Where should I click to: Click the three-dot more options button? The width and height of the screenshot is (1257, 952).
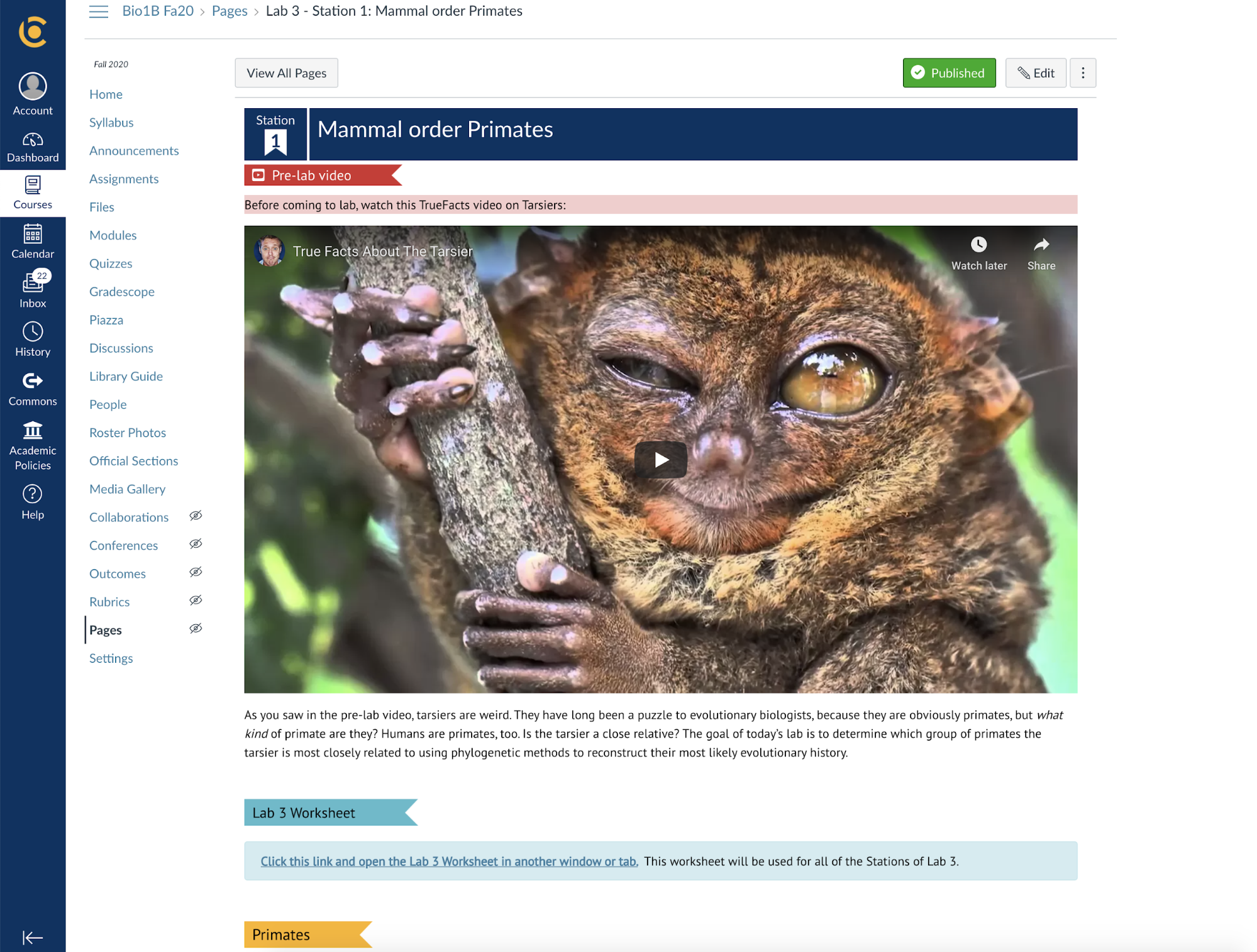coord(1082,73)
